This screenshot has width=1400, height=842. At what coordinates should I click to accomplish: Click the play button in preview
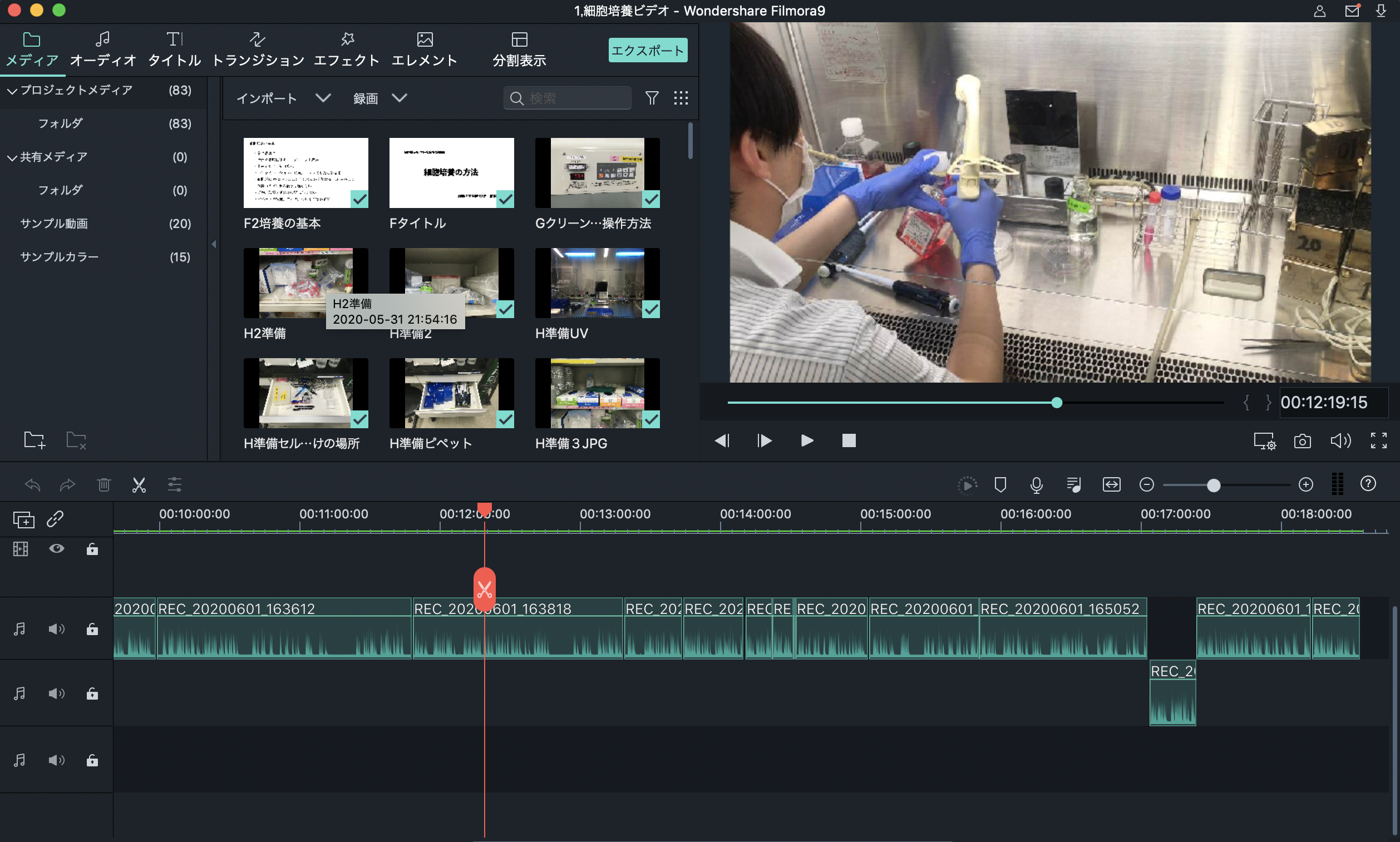807,441
